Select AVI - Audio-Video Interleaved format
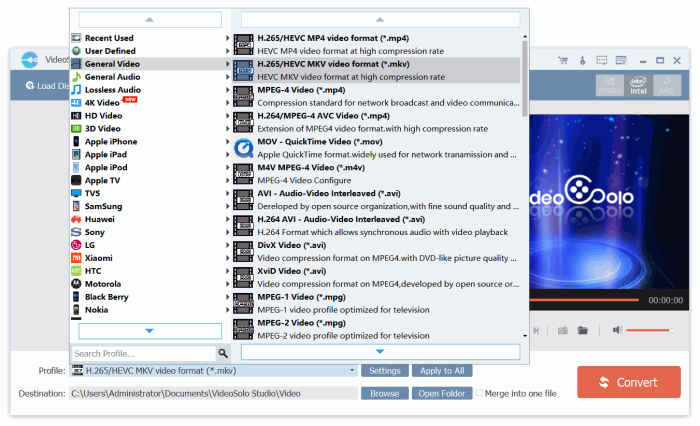This screenshot has height=426, width=700. tap(376, 200)
